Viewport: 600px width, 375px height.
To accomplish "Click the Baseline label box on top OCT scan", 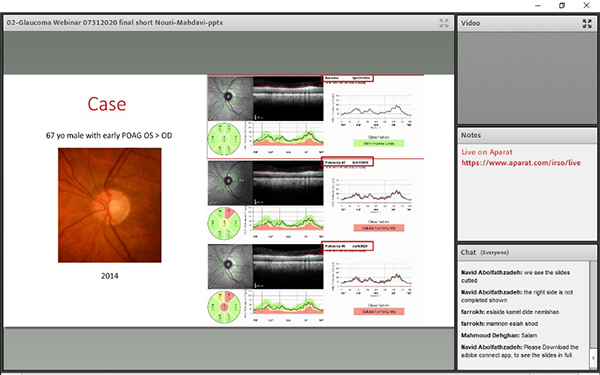I will click(x=347, y=78).
